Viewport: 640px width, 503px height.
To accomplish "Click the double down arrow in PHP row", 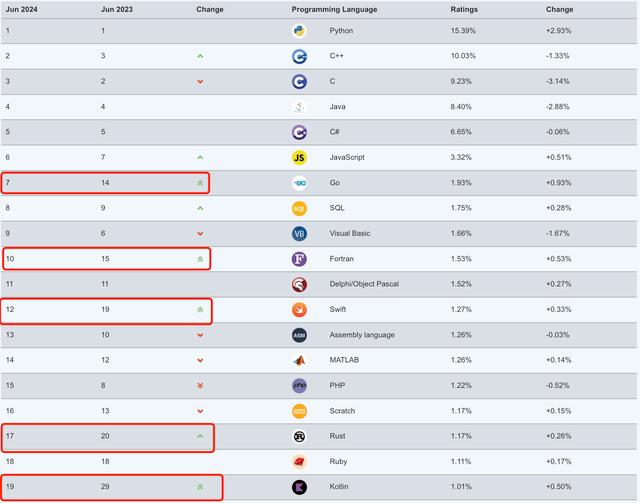I will [200, 386].
